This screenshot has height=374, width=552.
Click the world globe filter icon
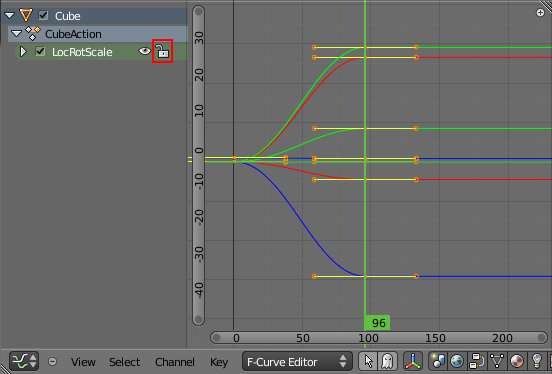(457, 361)
